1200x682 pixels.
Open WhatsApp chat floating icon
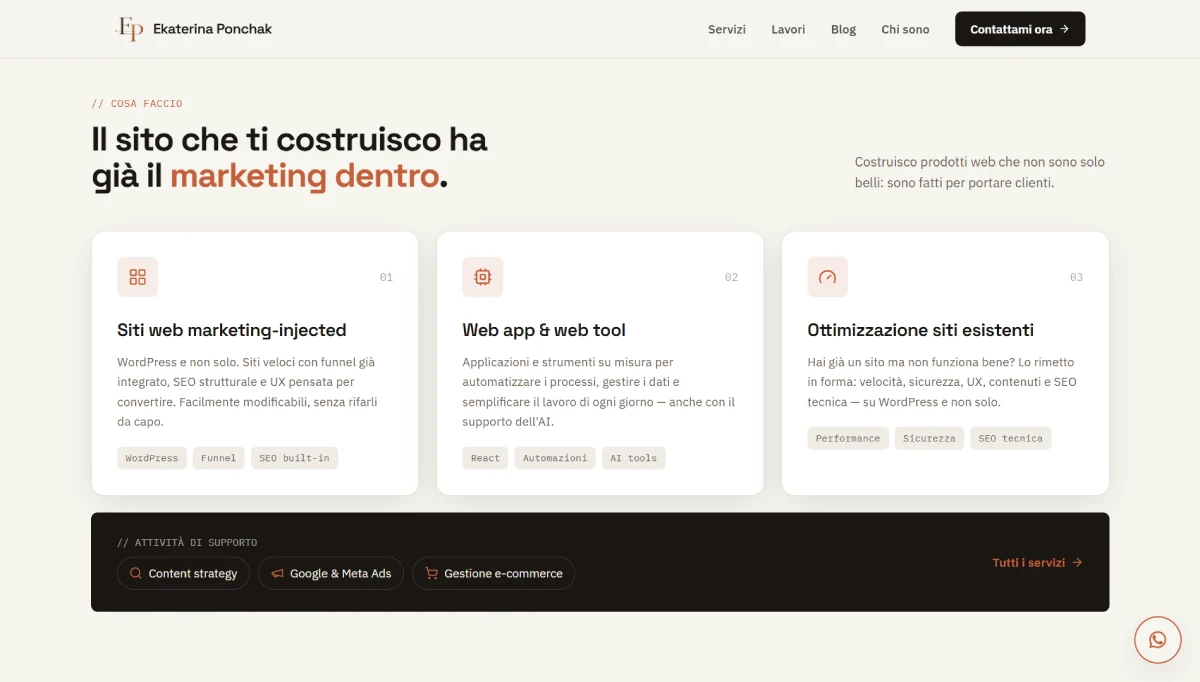(1158, 640)
